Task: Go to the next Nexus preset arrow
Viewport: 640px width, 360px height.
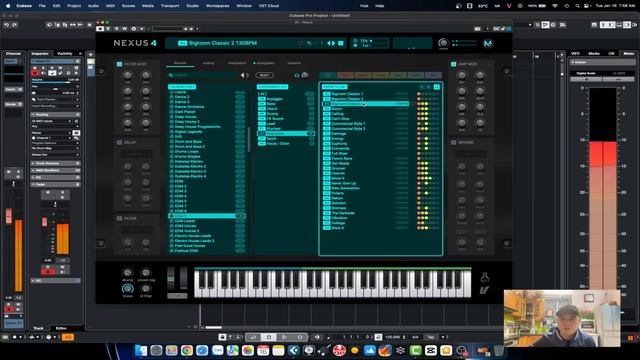Action: coord(333,43)
